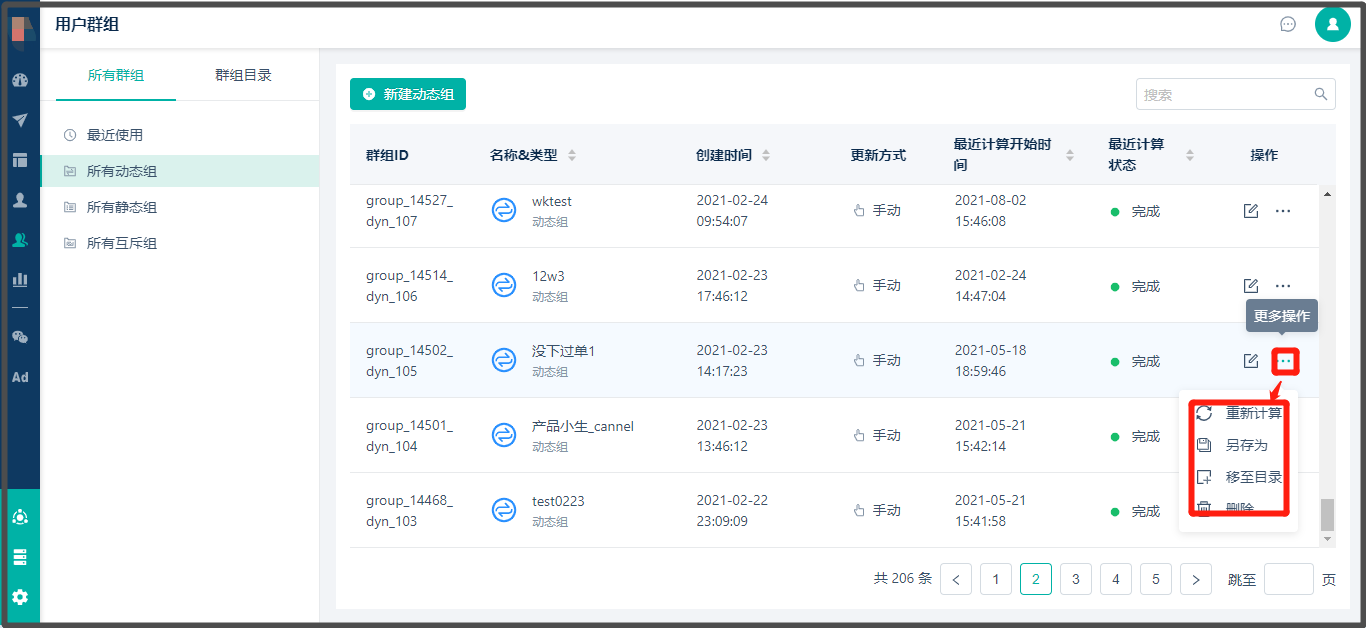The height and width of the screenshot is (628, 1366).
Task: Click the sync icon of the test0223 row
Action: pyautogui.click(x=504, y=510)
